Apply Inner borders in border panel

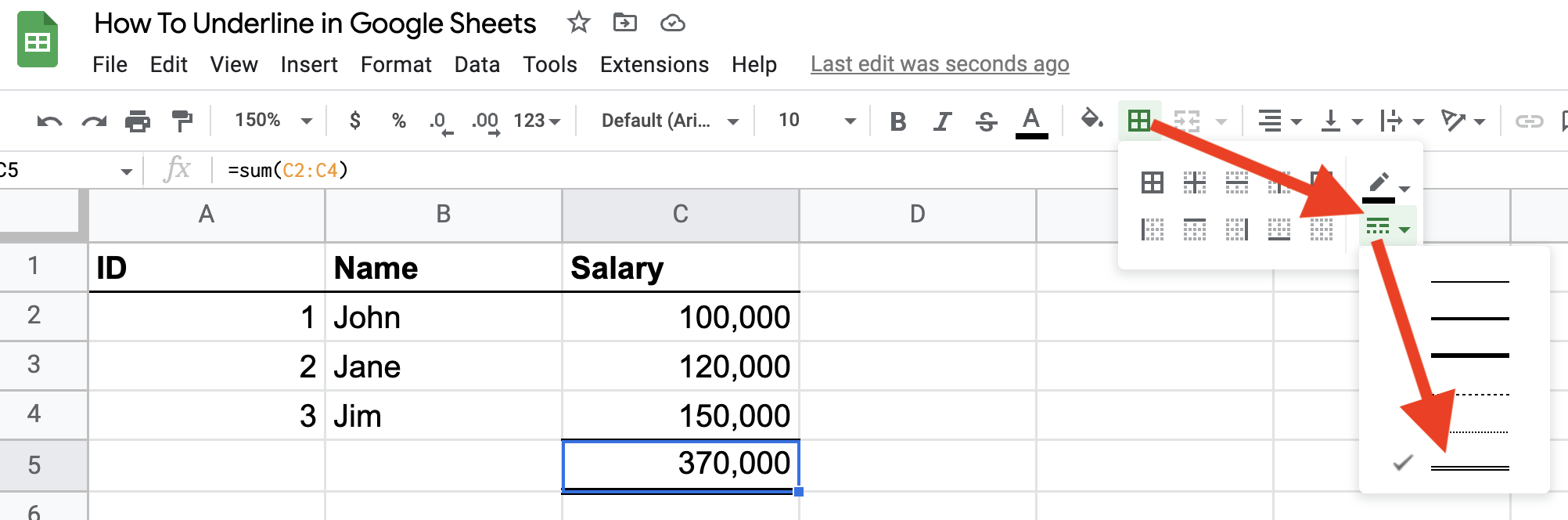click(1195, 182)
